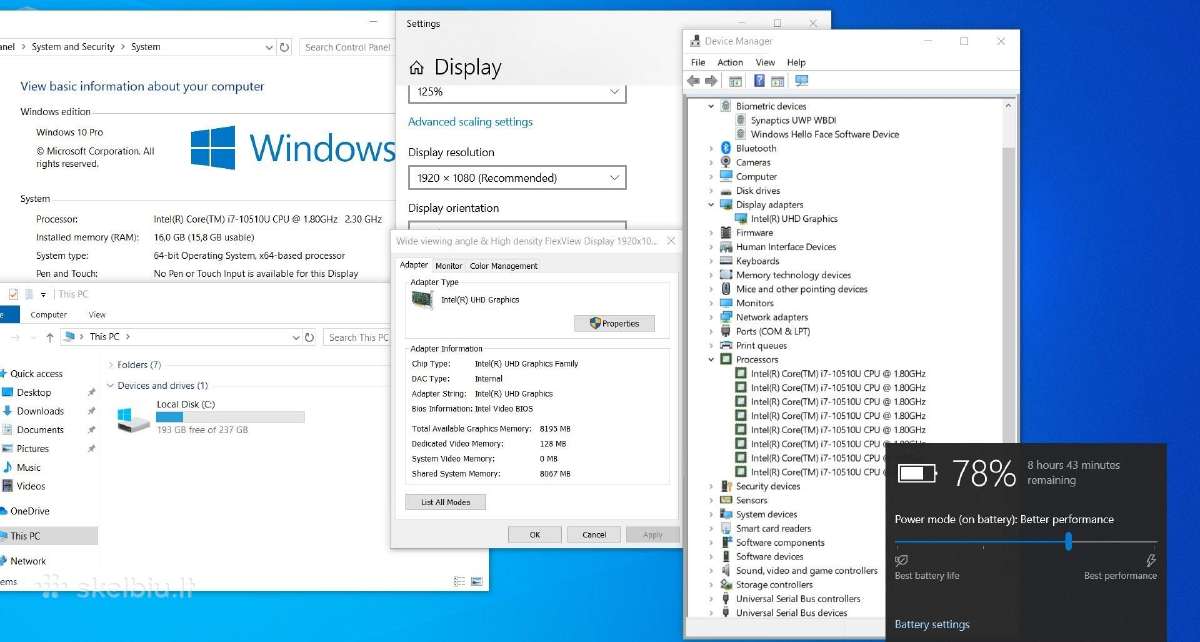Image resolution: width=1200 pixels, height=642 pixels.
Task: Expand the Disk drives node
Action: (x=712, y=190)
